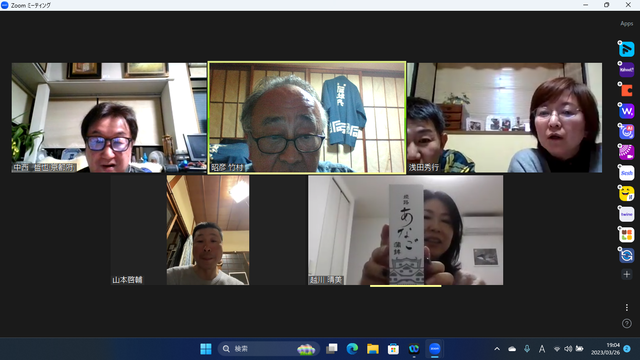640x360 pixels.
Task: Open Task View on the taskbar
Action: [x=331, y=349]
